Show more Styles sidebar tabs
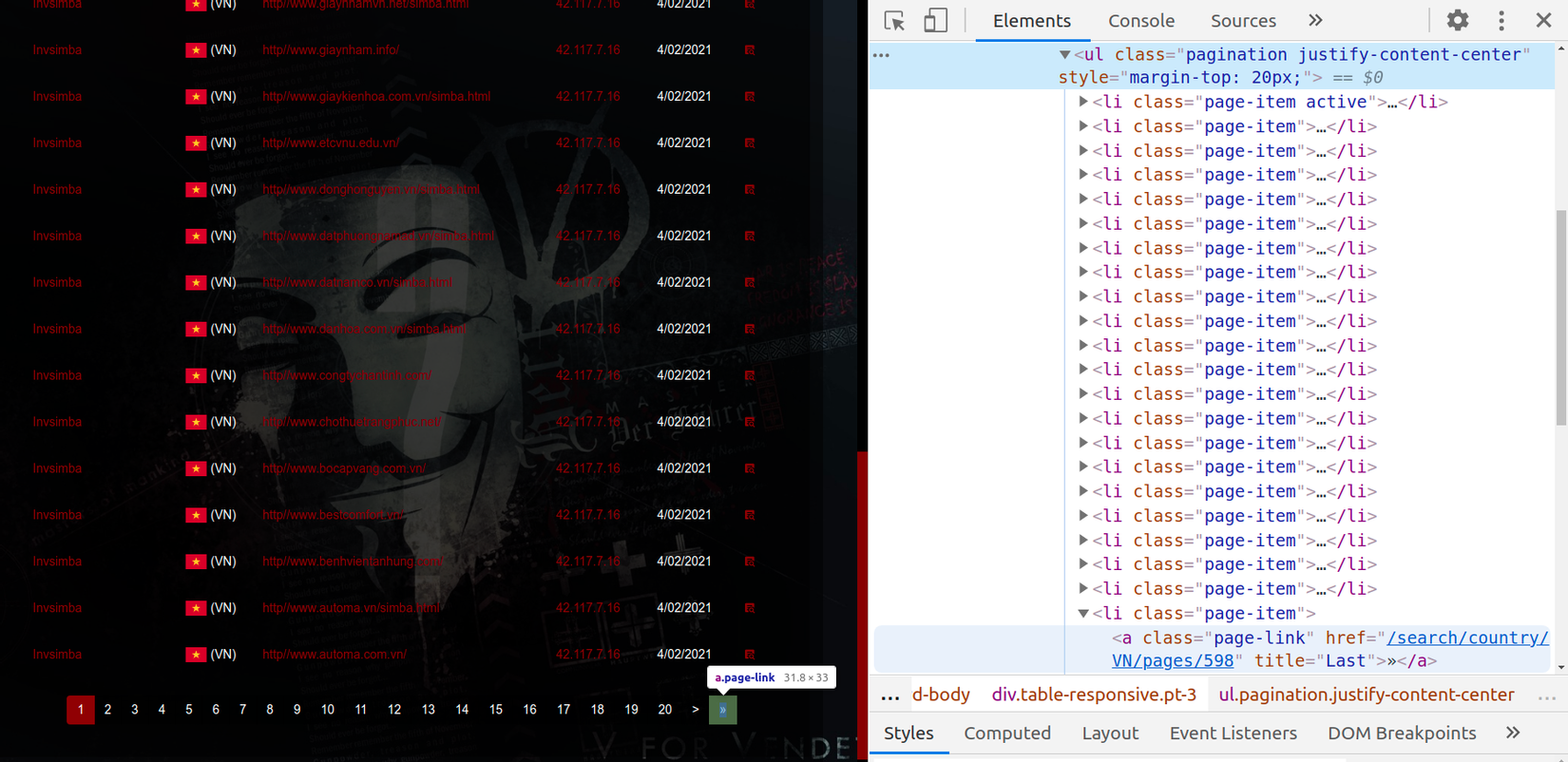The width and height of the screenshot is (1568, 762). point(1513,733)
